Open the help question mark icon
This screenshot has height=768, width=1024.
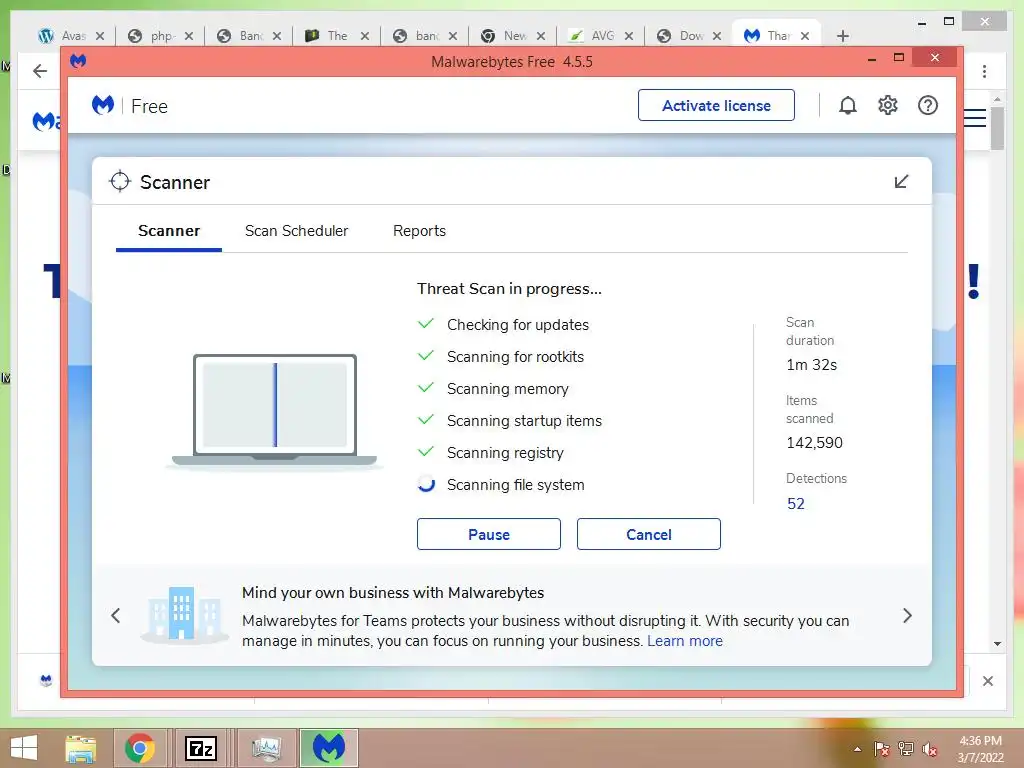[927, 105]
